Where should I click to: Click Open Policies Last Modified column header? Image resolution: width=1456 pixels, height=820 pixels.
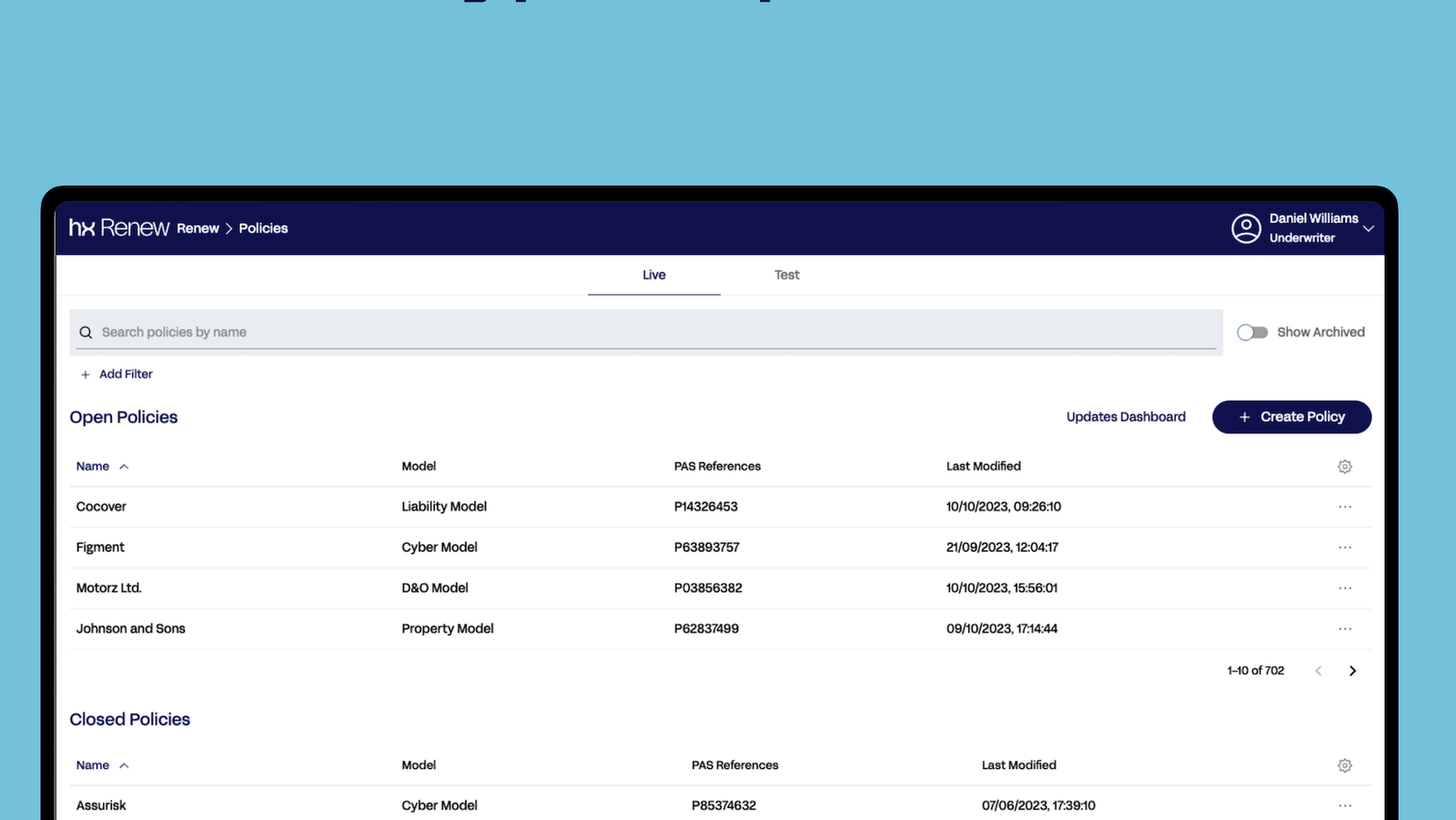click(x=984, y=466)
